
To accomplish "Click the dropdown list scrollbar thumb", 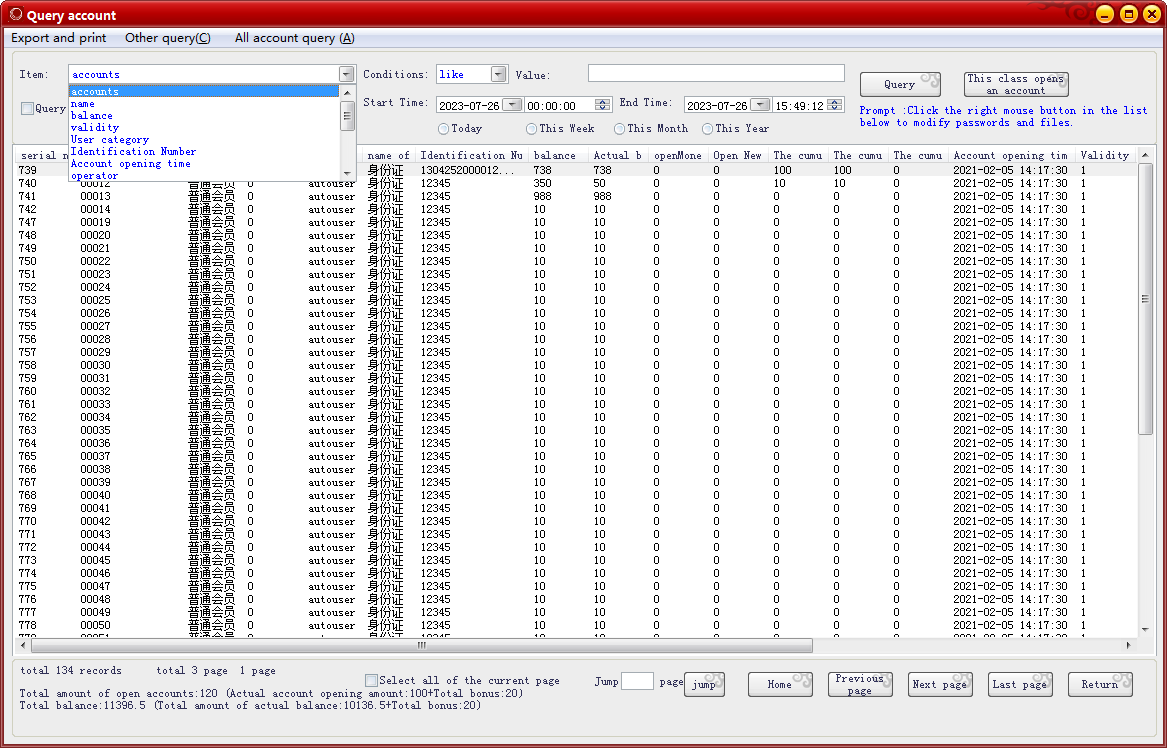I will tap(346, 116).
